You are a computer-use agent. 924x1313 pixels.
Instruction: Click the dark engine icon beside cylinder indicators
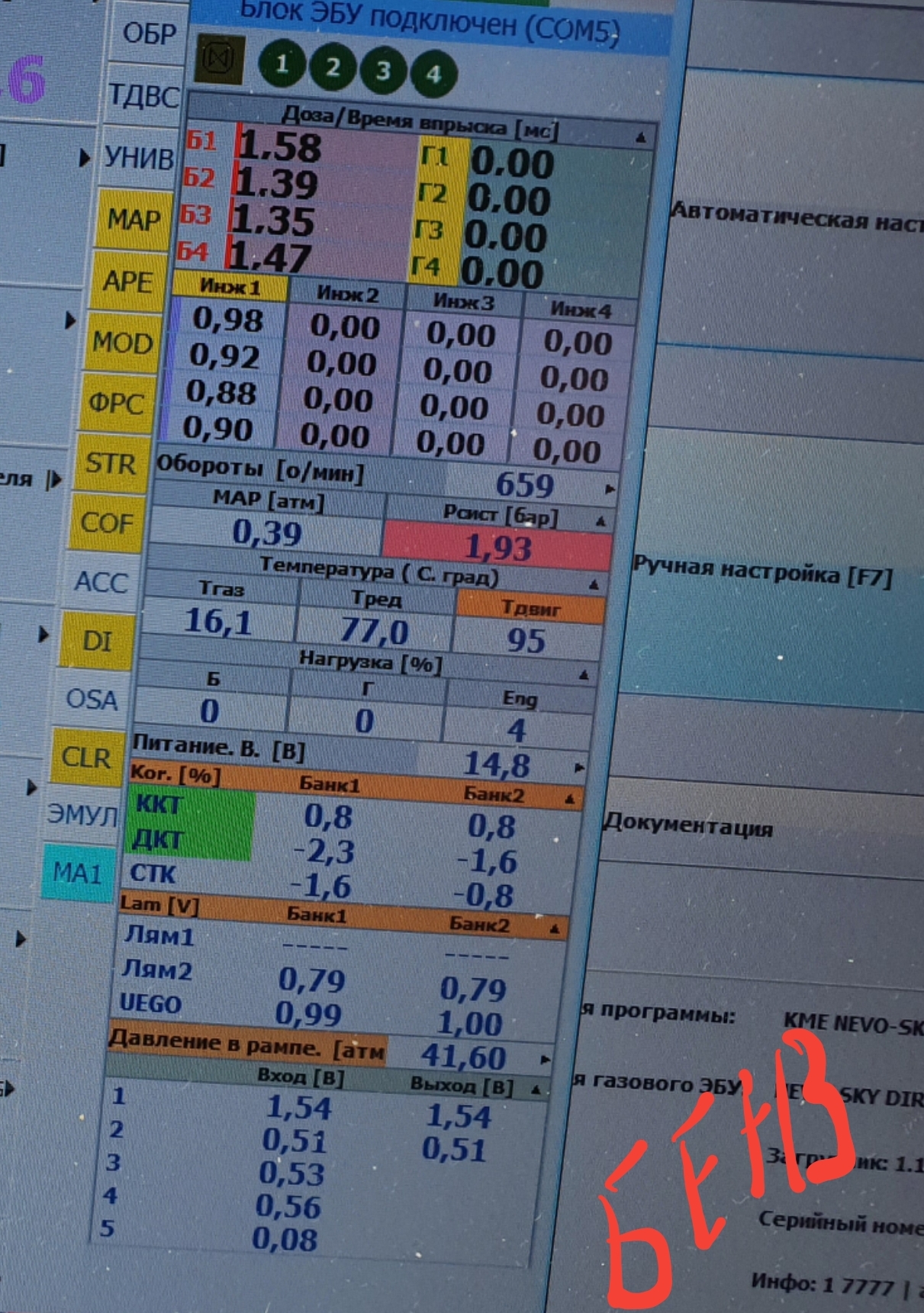coord(221,59)
